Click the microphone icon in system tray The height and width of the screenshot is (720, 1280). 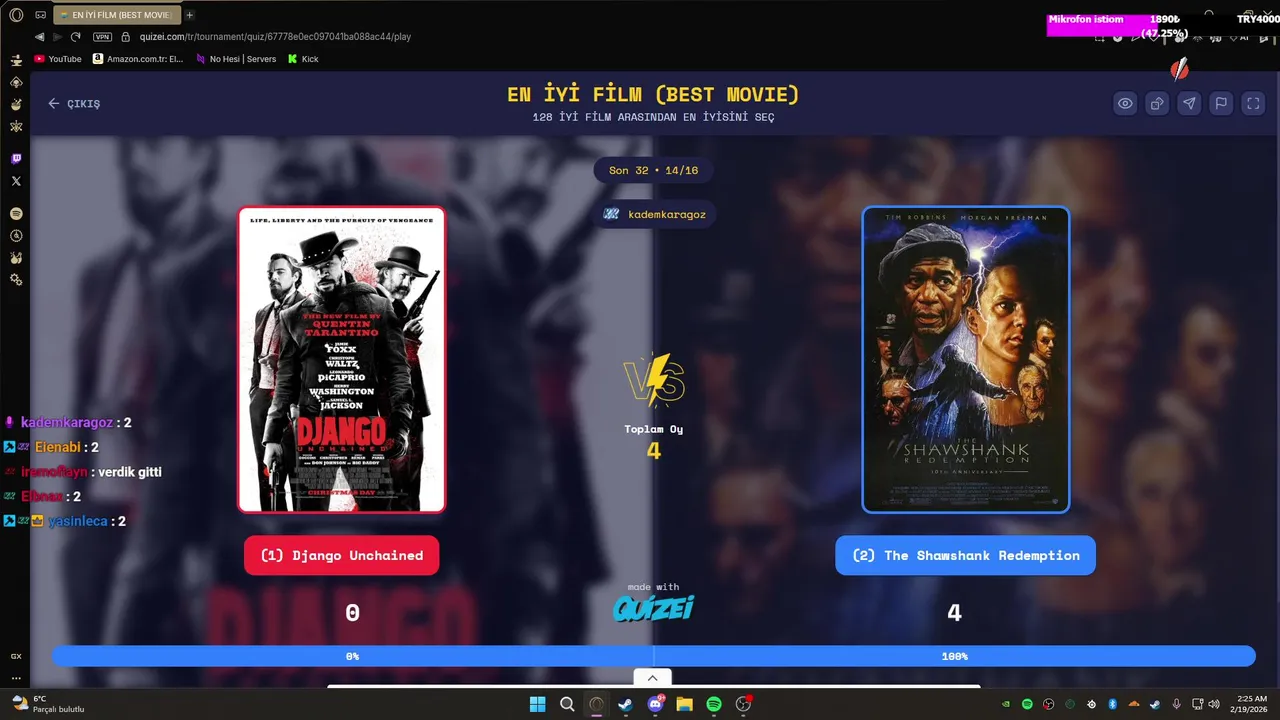pos(1177,704)
